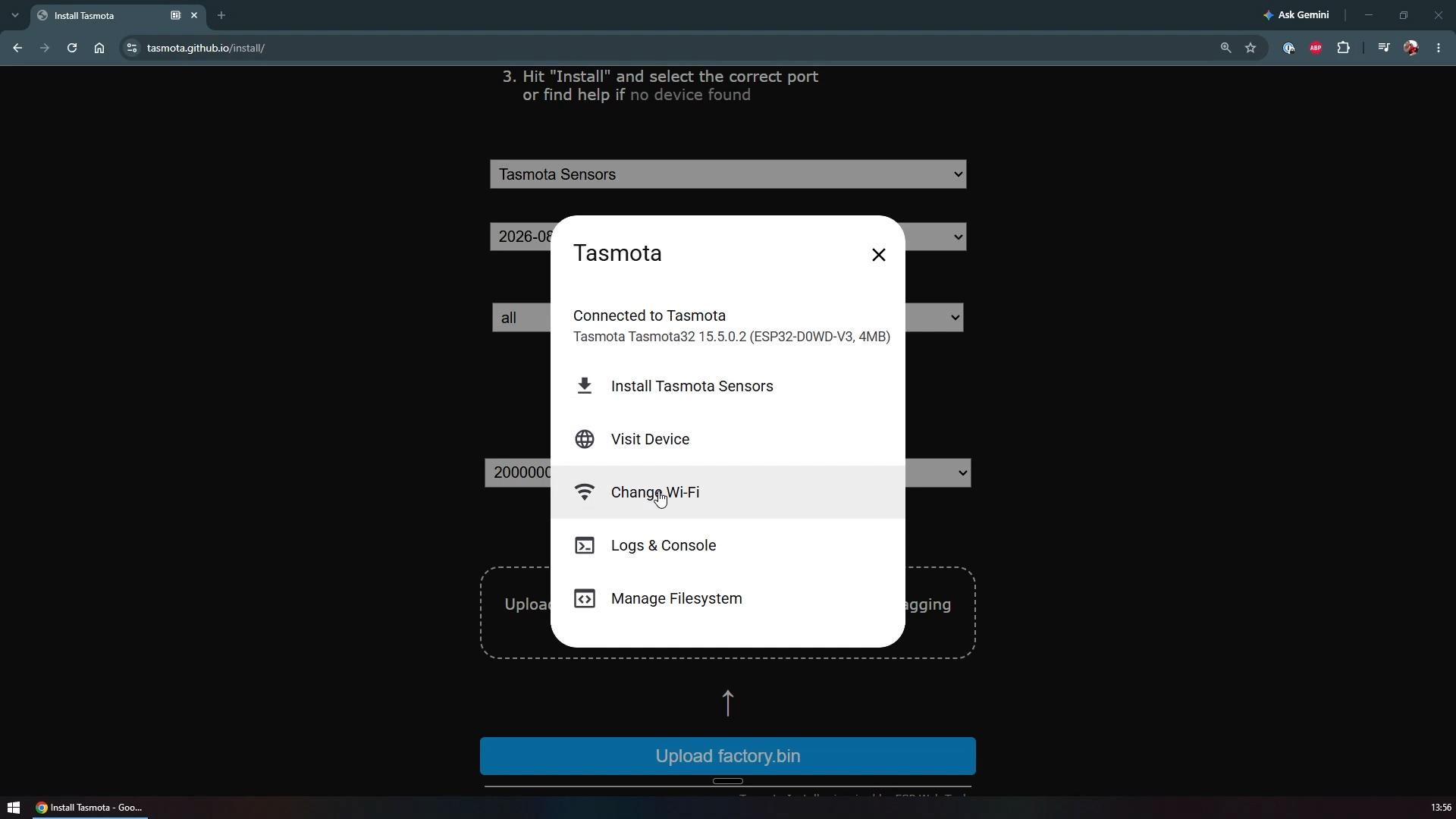1456x819 pixels.
Task: Open the Chrome three-dot menu
Action: (1439, 48)
